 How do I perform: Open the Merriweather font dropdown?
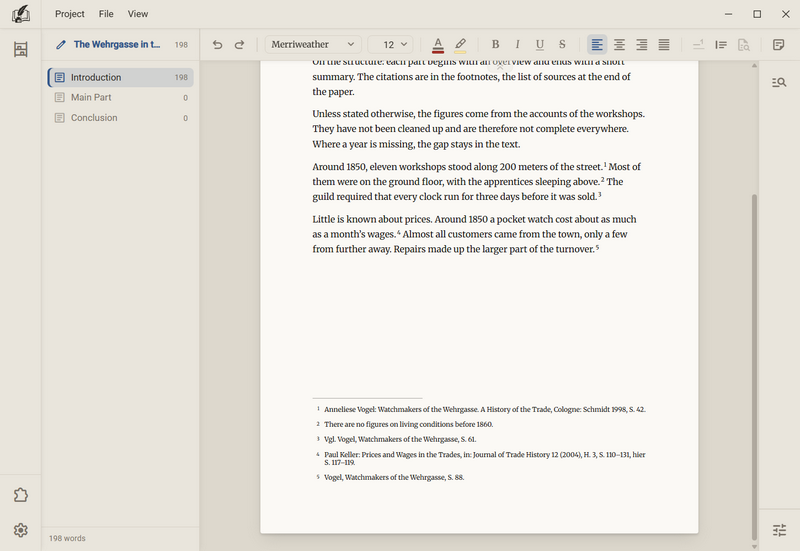(x=313, y=44)
